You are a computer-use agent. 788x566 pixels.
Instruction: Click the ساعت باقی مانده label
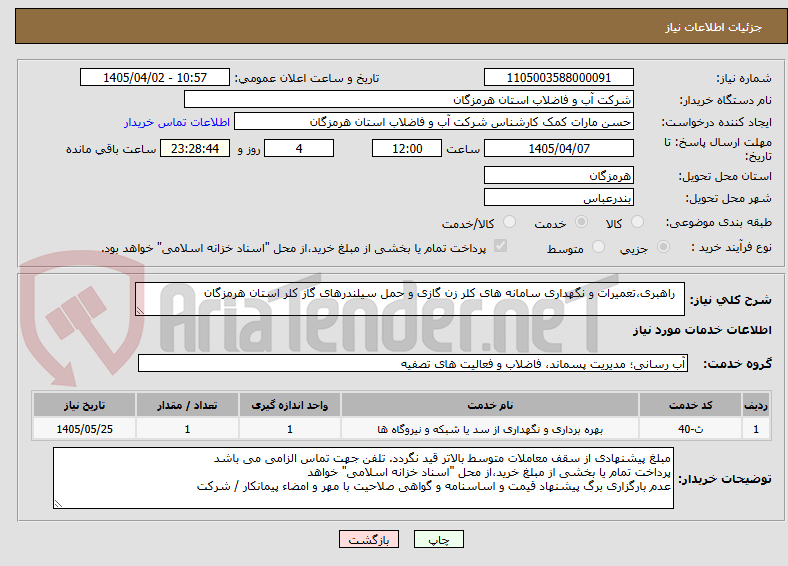(111, 149)
